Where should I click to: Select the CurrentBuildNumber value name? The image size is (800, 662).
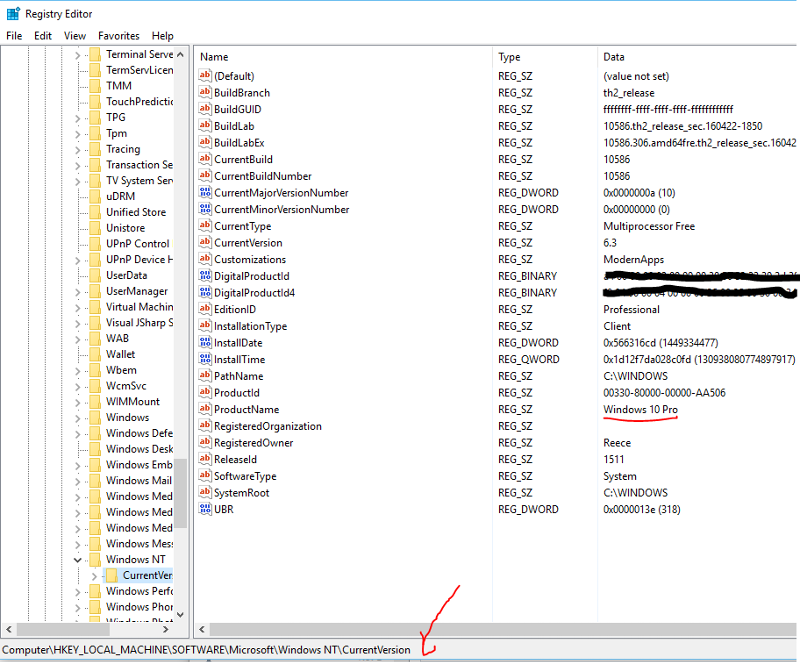click(x=263, y=176)
